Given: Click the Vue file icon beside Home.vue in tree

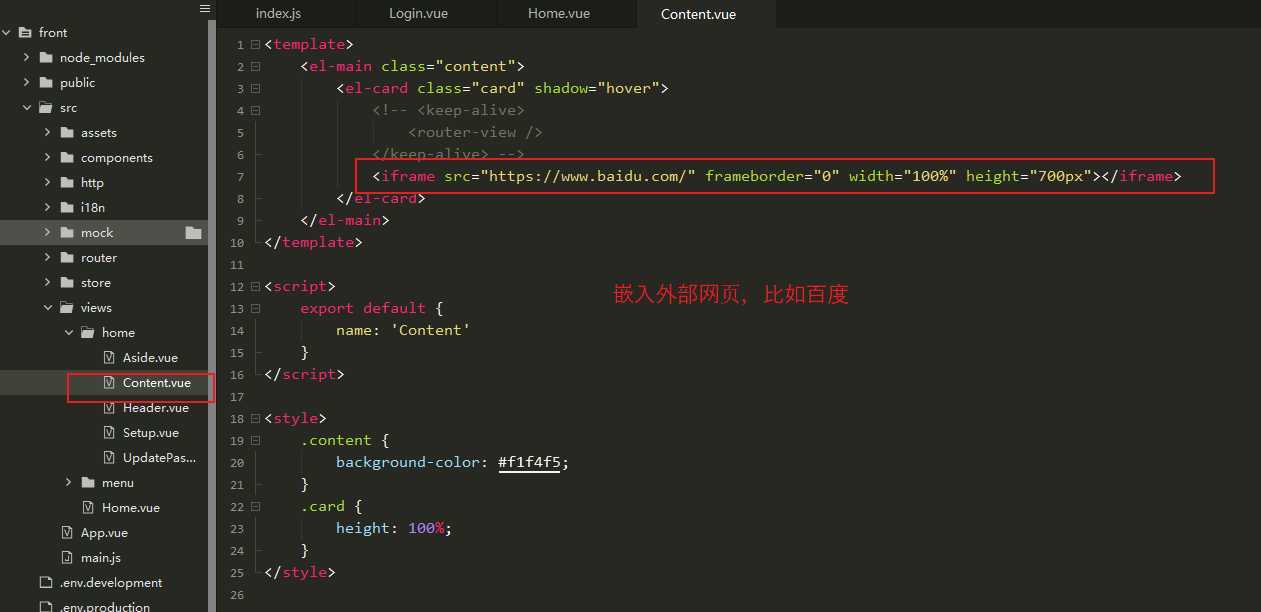Looking at the screenshot, I should [x=88, y=508].
